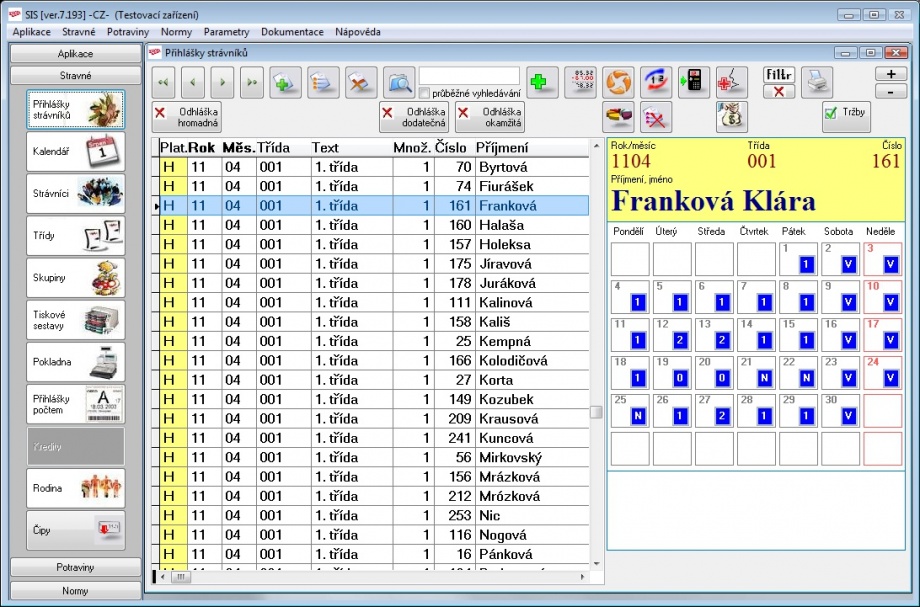Click the money bag icon

(x=732, y=117)
